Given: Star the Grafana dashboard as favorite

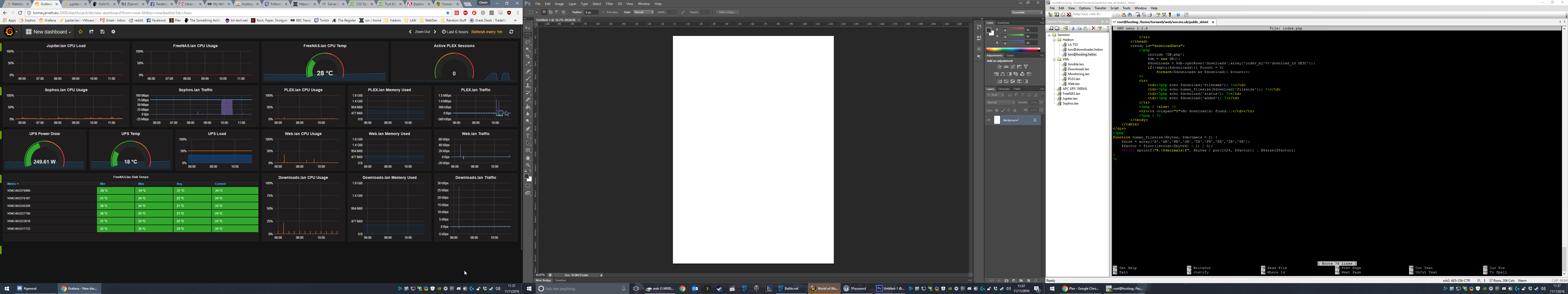Looking at the screenshot, I should (80, 32).
